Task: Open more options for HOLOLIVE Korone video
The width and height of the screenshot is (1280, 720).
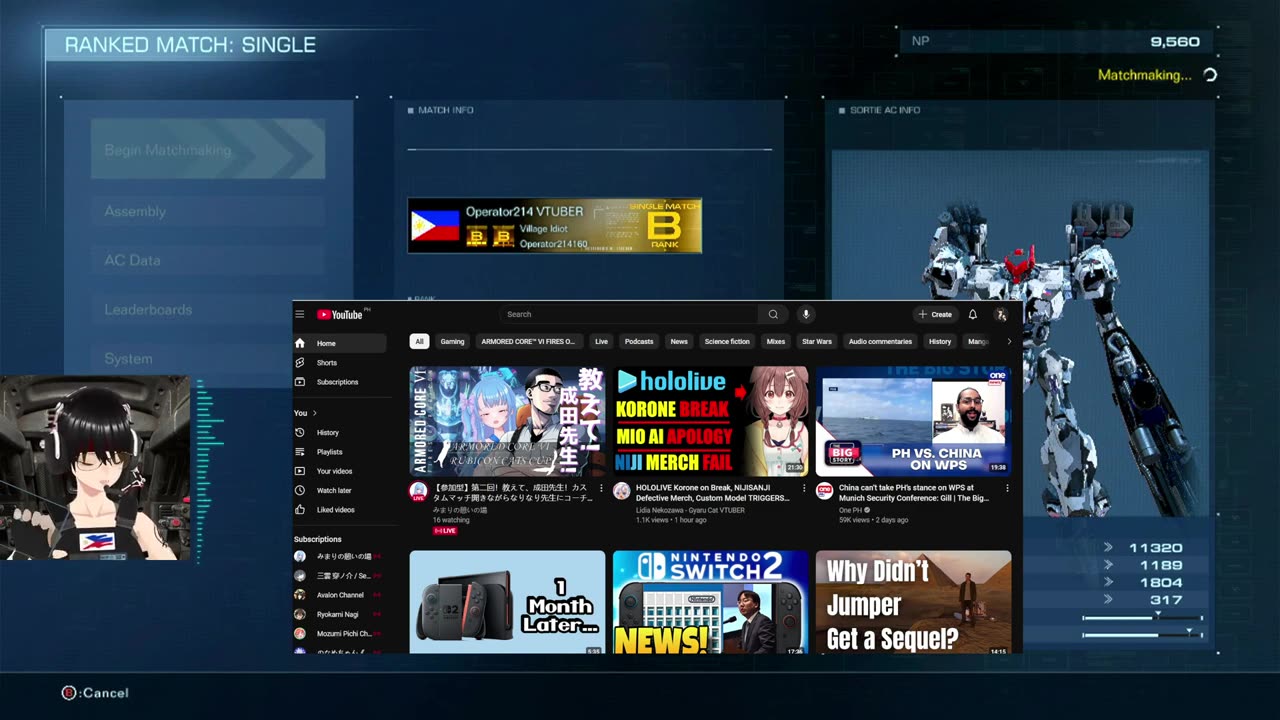Action: click(x=804, y=488)
